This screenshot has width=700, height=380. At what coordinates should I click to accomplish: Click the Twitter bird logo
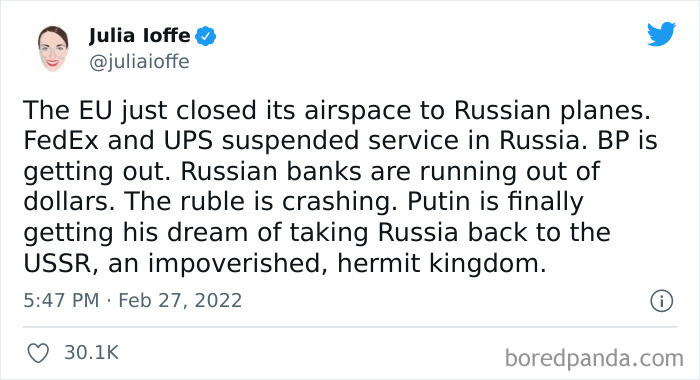661,33
